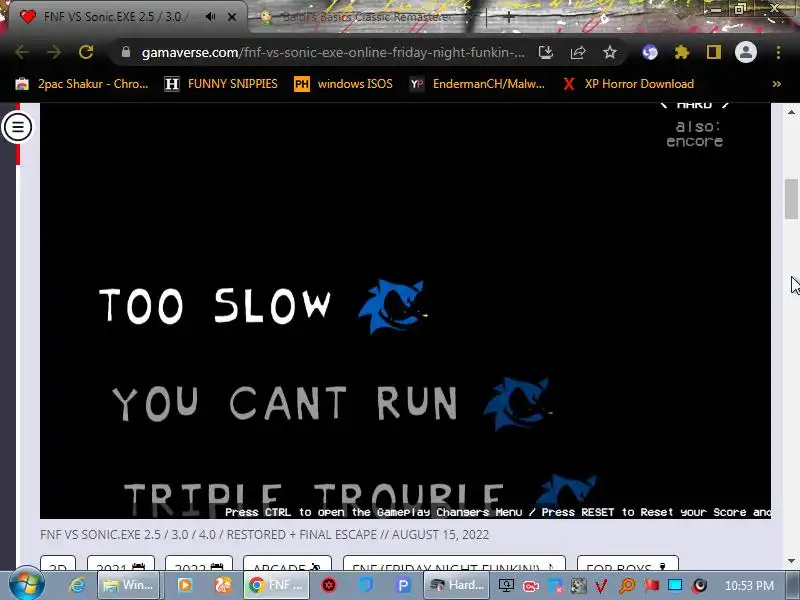Image resolution: width=800 pixels, height=600 pixels.
Task: Open the 2pac Shakur bookmark
Action: click(x=82, y=84)
